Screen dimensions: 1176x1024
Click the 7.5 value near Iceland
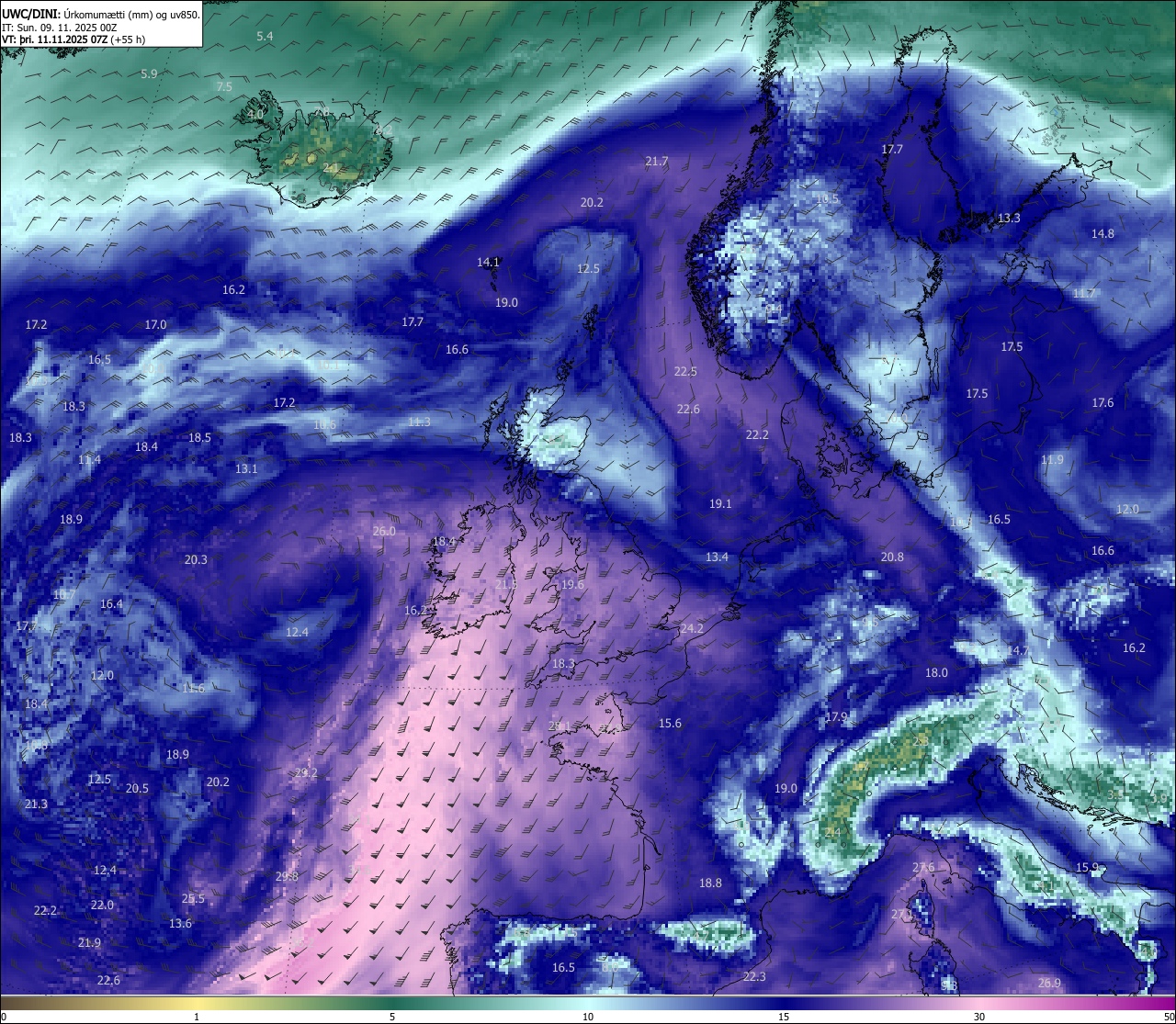pyautogui.click(x=224, y=86)
